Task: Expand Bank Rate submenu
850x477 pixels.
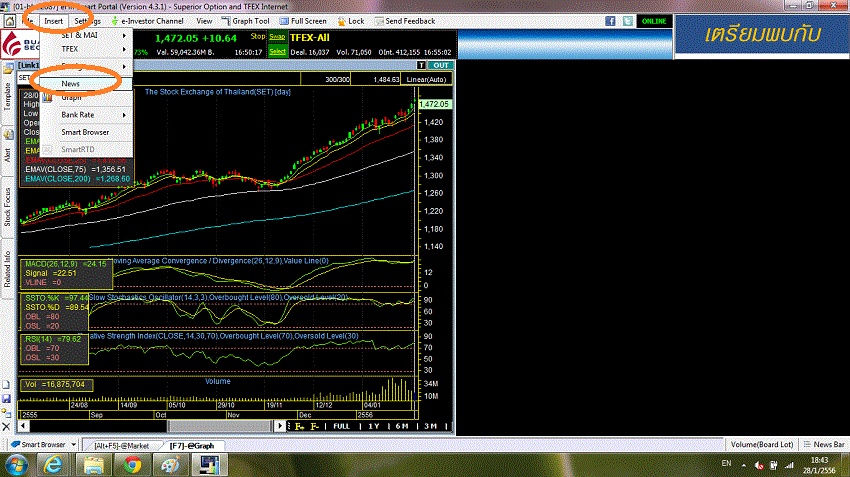Action: tap(86, 115)
